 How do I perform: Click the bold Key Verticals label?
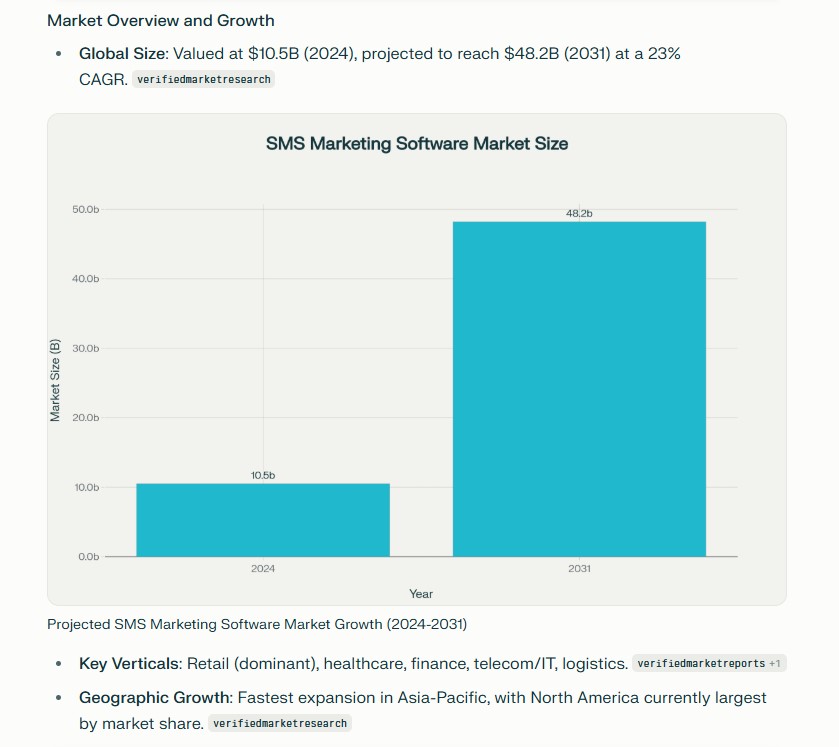127,663
